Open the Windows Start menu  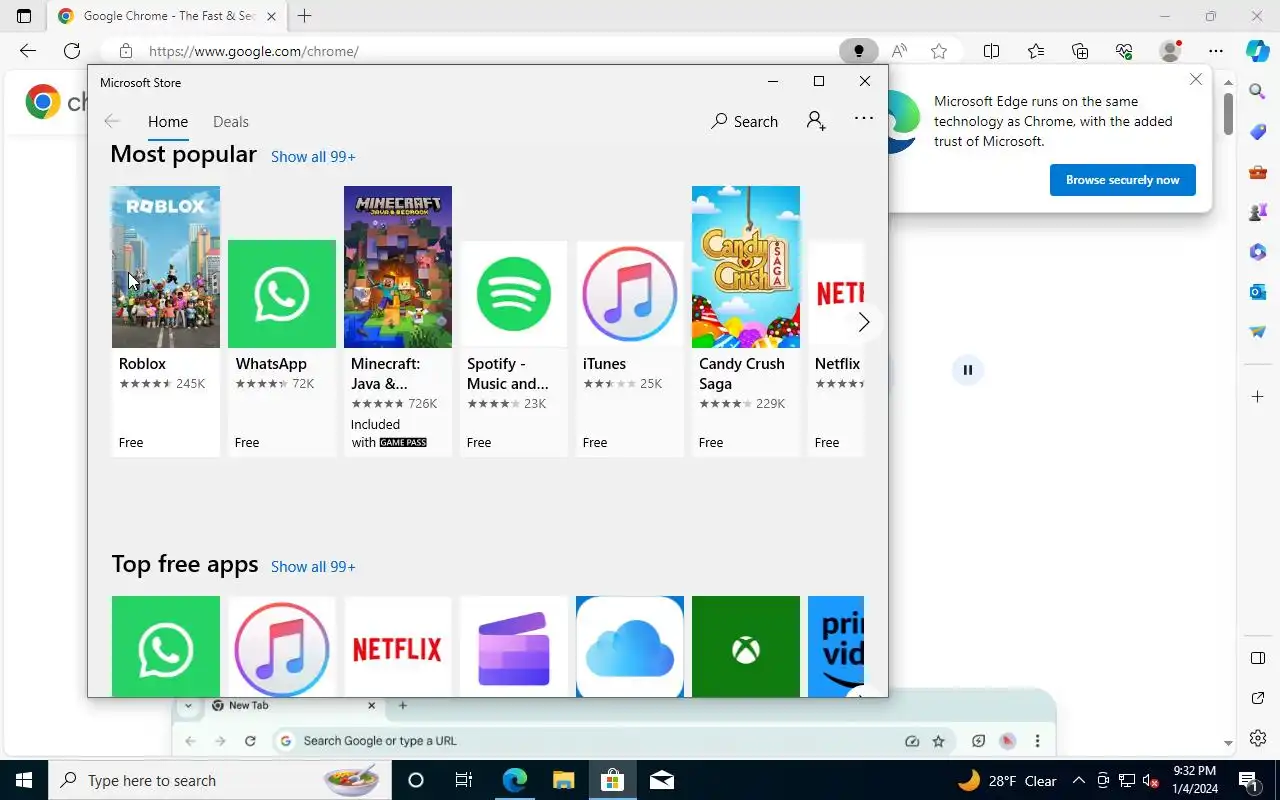[x=24, y=780]
